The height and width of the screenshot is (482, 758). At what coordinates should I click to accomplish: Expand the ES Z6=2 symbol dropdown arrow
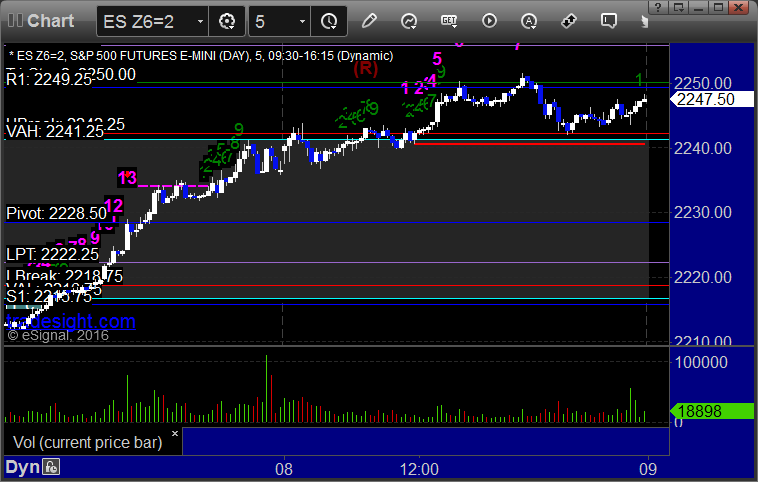(200, 22)
